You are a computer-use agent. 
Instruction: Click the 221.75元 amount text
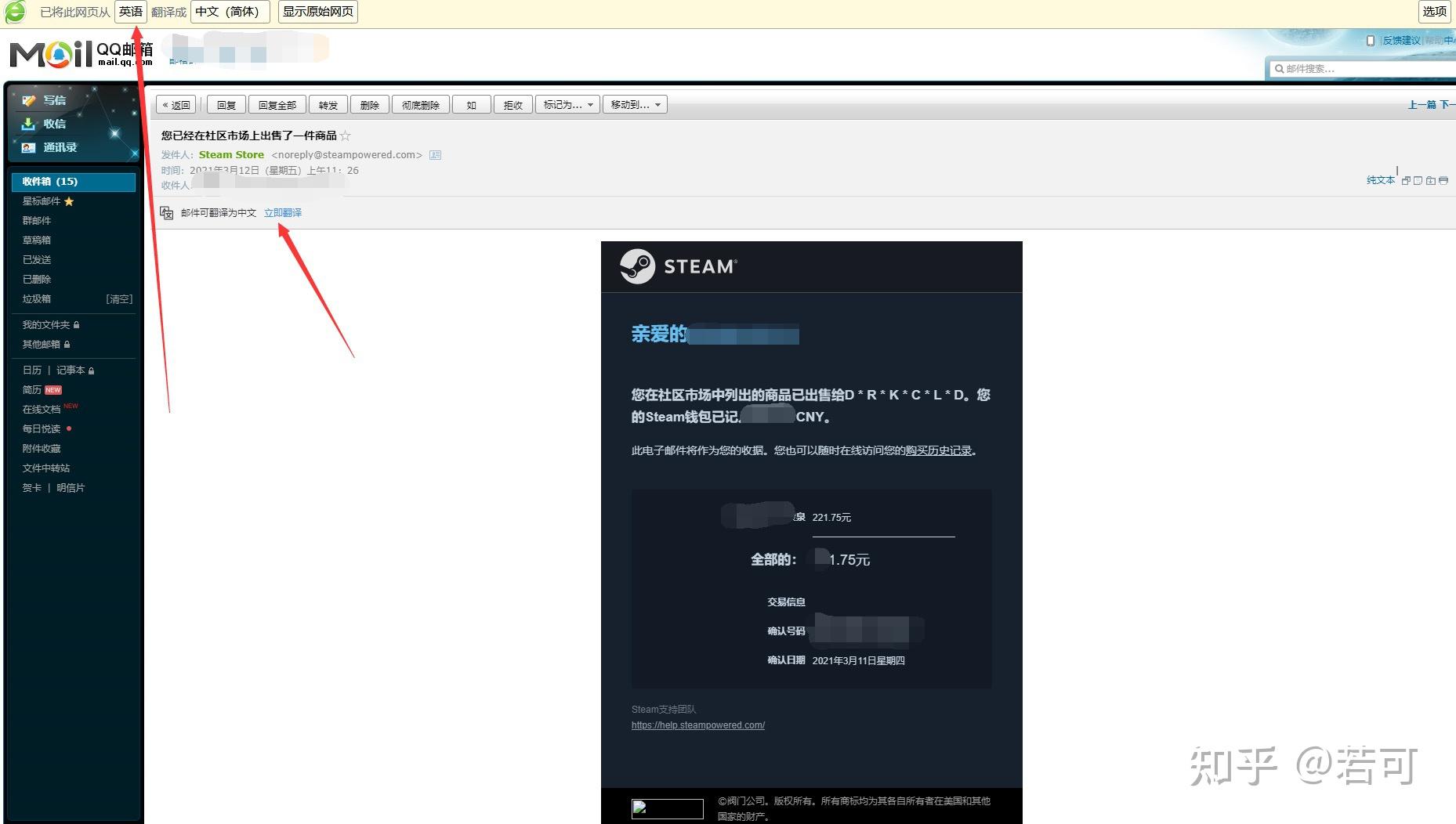pos(831,518)
